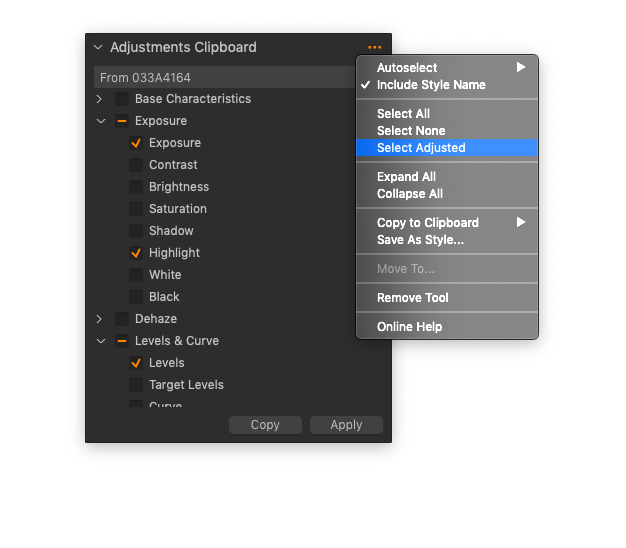Check the White checkbox
This screenshot has height=548, width=626.
coord(136,275)
